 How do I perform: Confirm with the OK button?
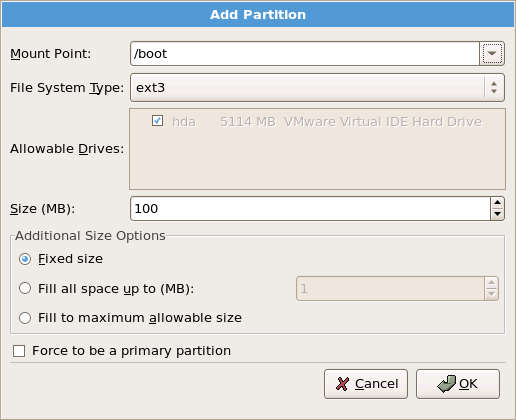(458, 384)
